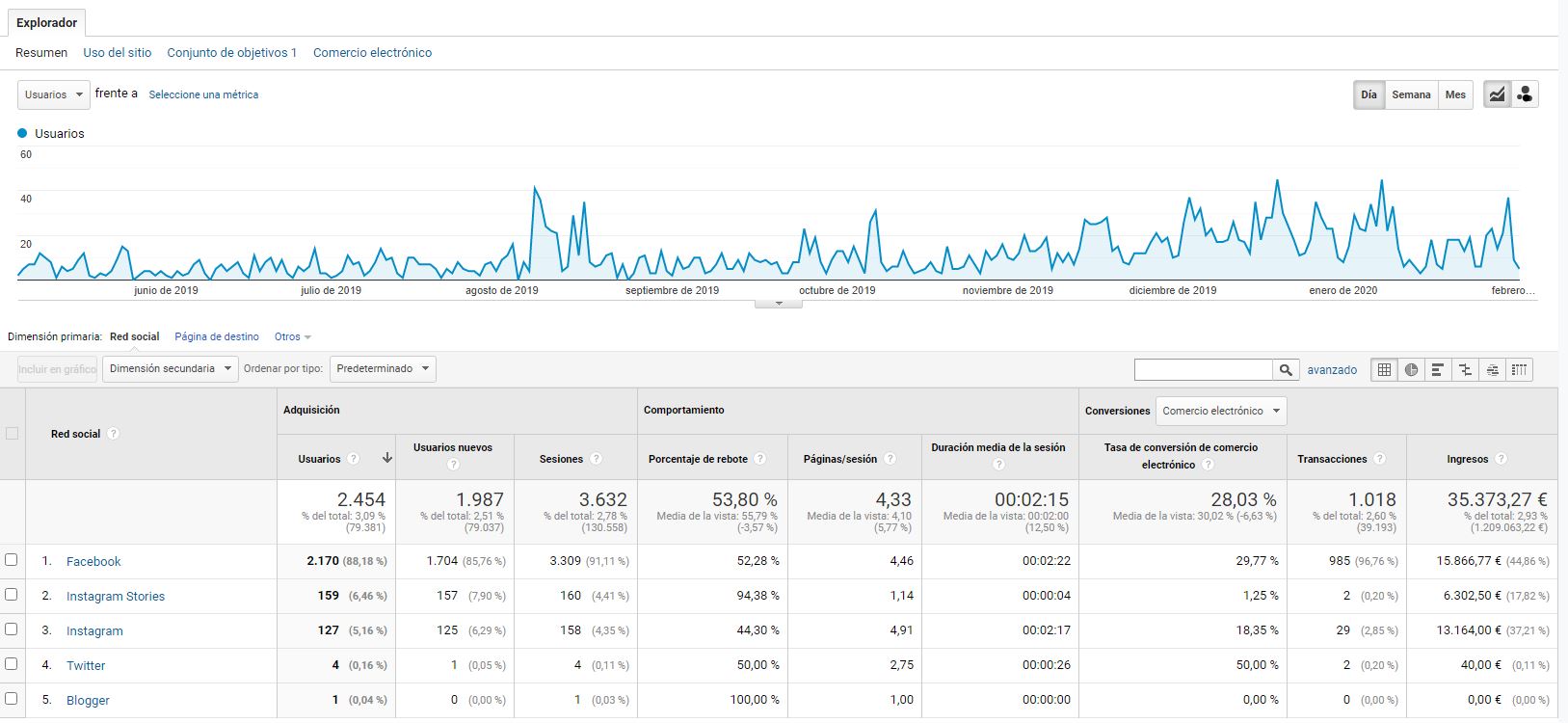
Task: Select the percentage pie chart view icon
Action: click(x=1412, y=369)
